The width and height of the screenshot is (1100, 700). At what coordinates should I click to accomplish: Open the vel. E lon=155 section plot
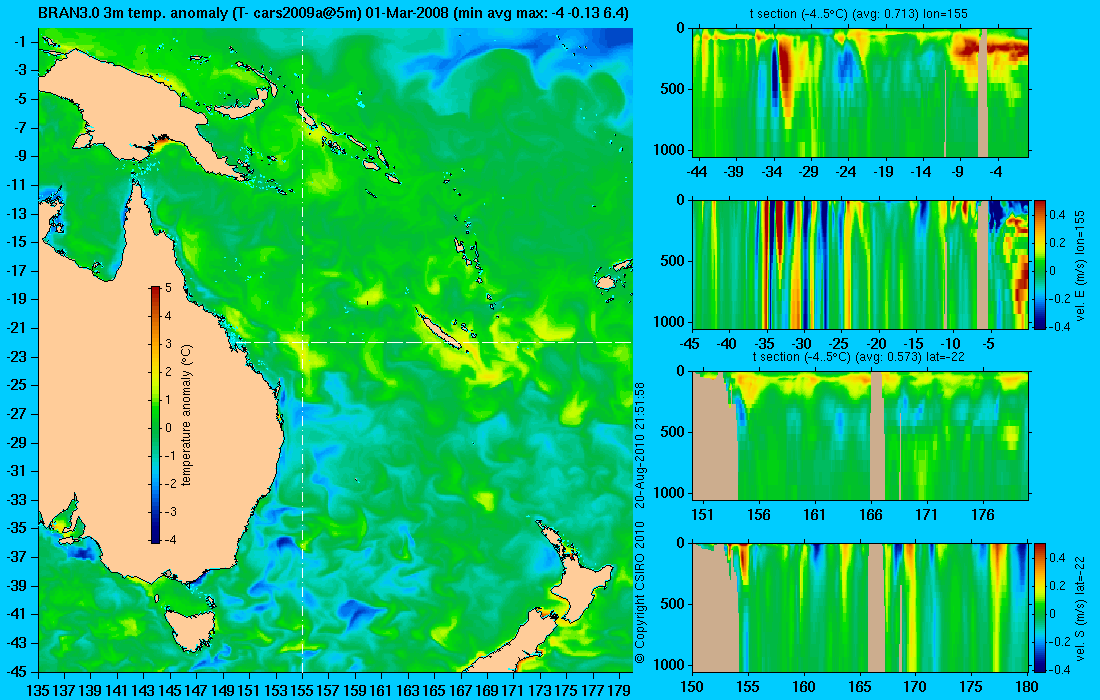coord(861,264)
